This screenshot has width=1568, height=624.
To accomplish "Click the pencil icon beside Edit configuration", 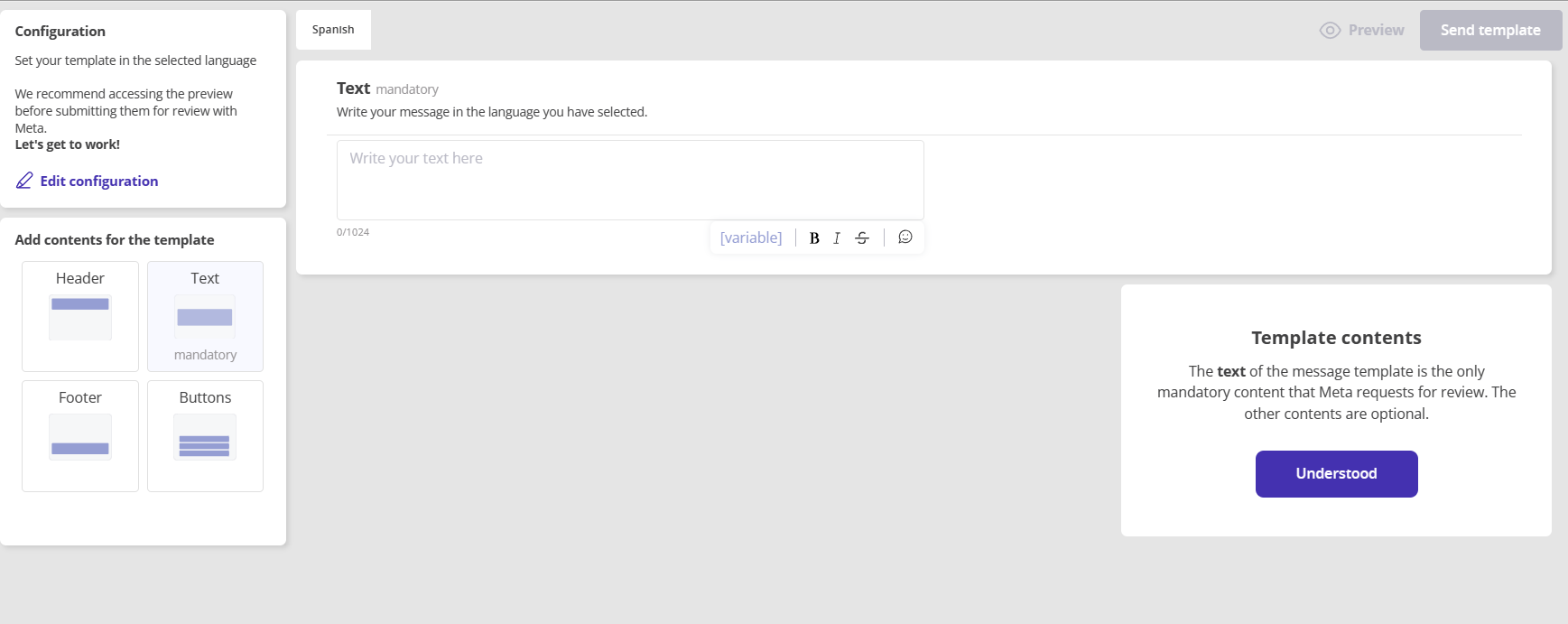I will (24, 181).
